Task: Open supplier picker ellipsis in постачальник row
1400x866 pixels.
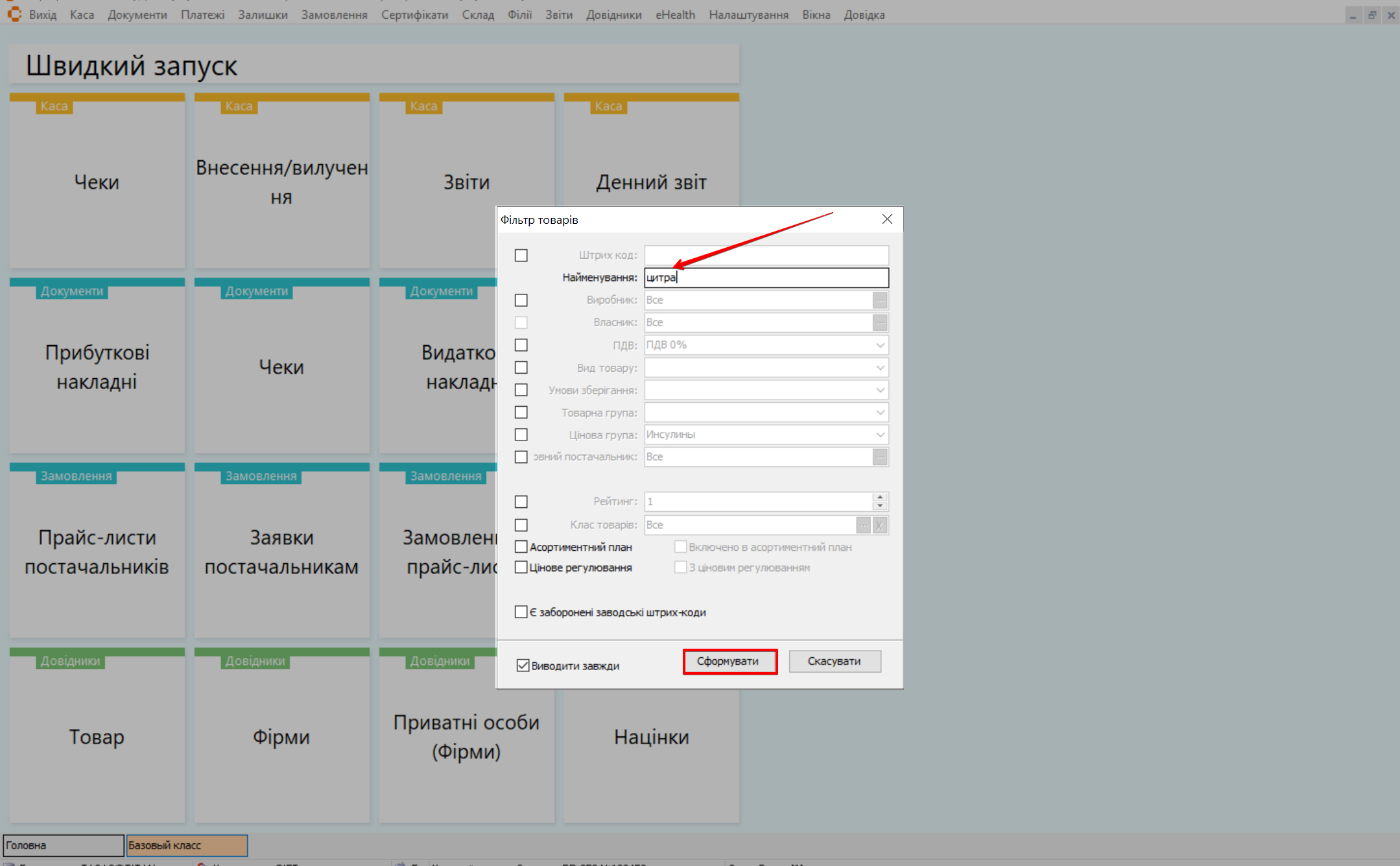Action: (x=879, y=457)
